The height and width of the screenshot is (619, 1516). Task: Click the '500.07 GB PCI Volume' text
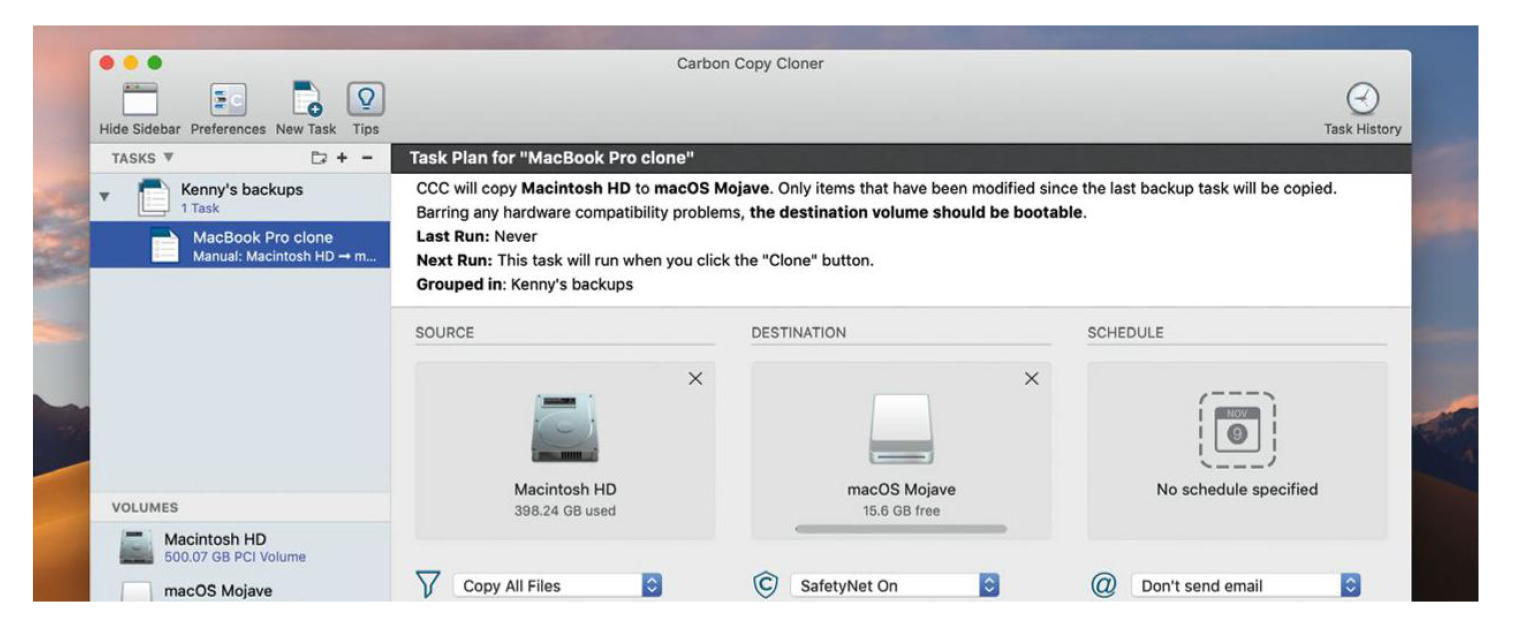(235, 557)
